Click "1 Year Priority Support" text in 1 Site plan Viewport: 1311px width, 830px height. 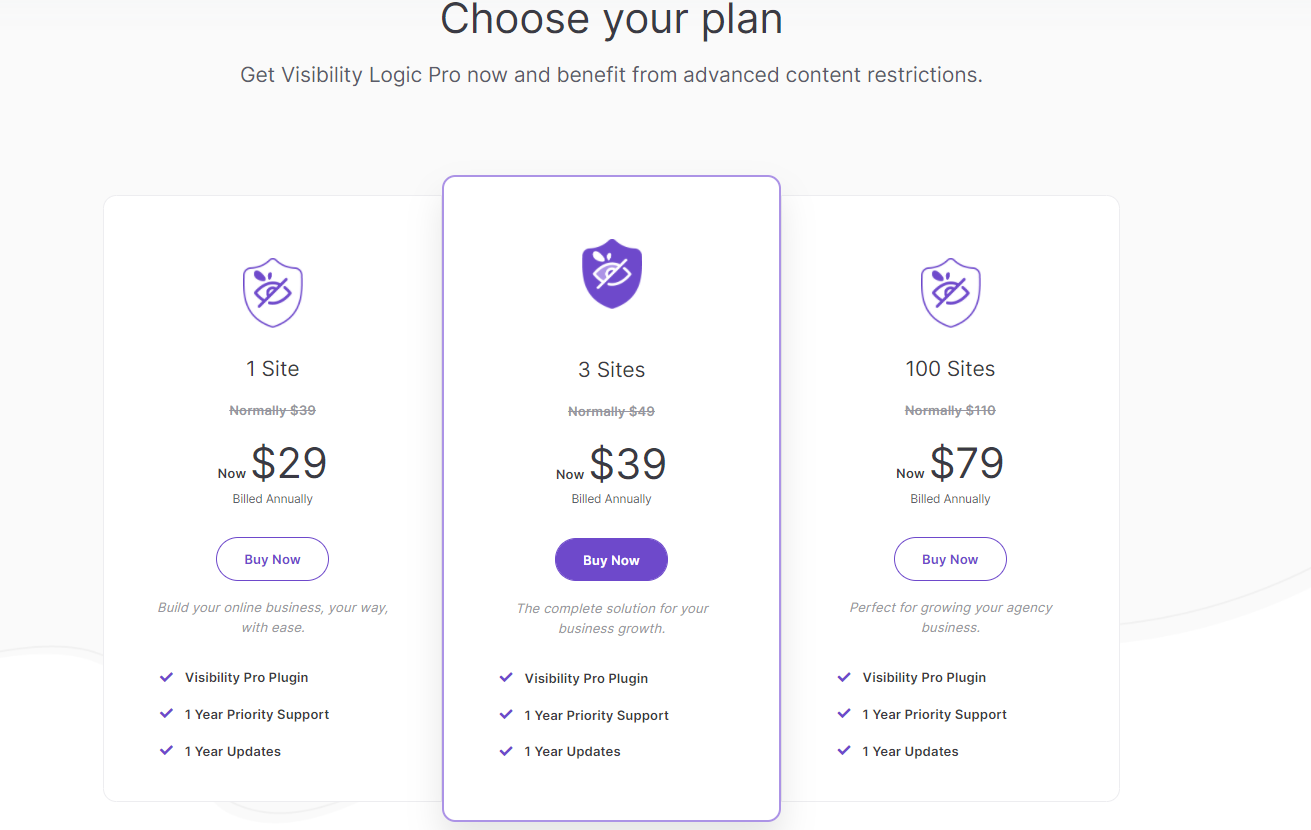(x=257, y=714)
